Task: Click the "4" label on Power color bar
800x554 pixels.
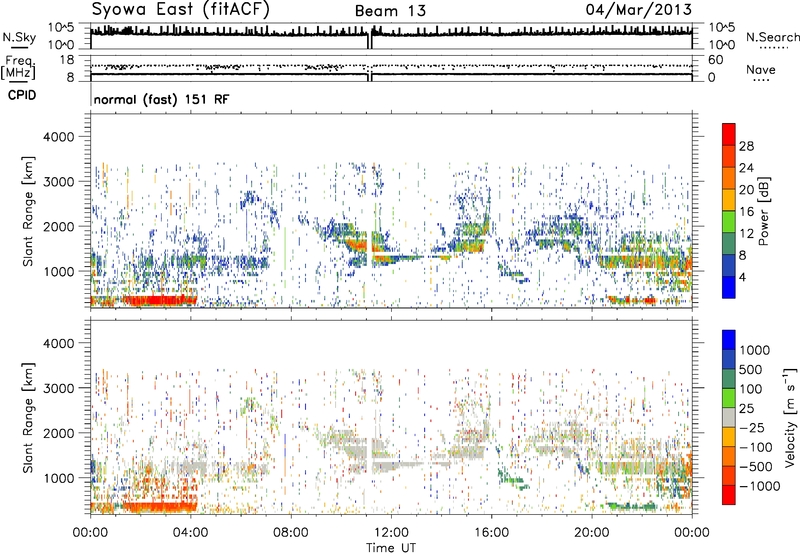Action: 743,277
